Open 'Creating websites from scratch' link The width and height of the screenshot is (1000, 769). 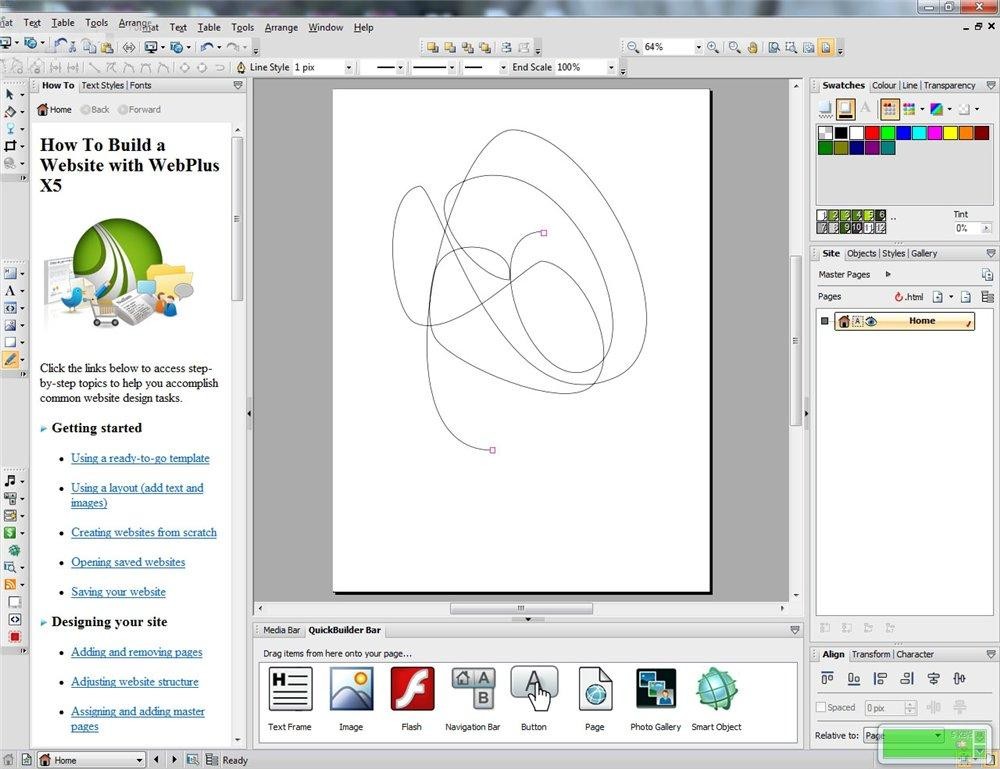coord(144,532)
